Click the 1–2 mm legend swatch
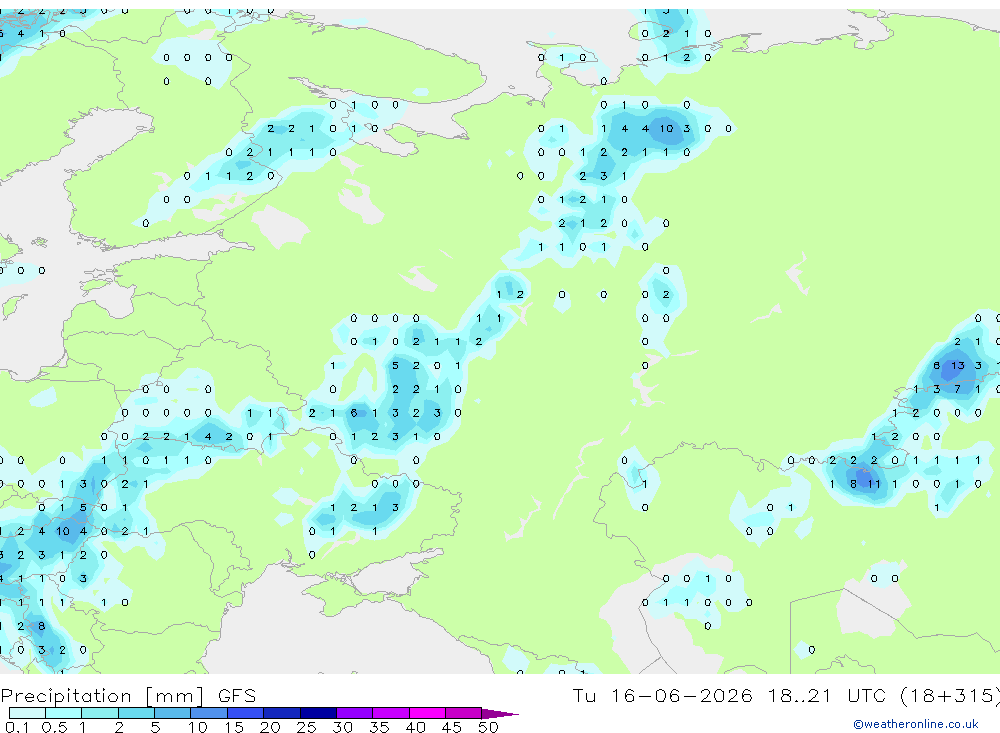The image size is (1000, 733). pyautogui.click(x=100, y=713)
